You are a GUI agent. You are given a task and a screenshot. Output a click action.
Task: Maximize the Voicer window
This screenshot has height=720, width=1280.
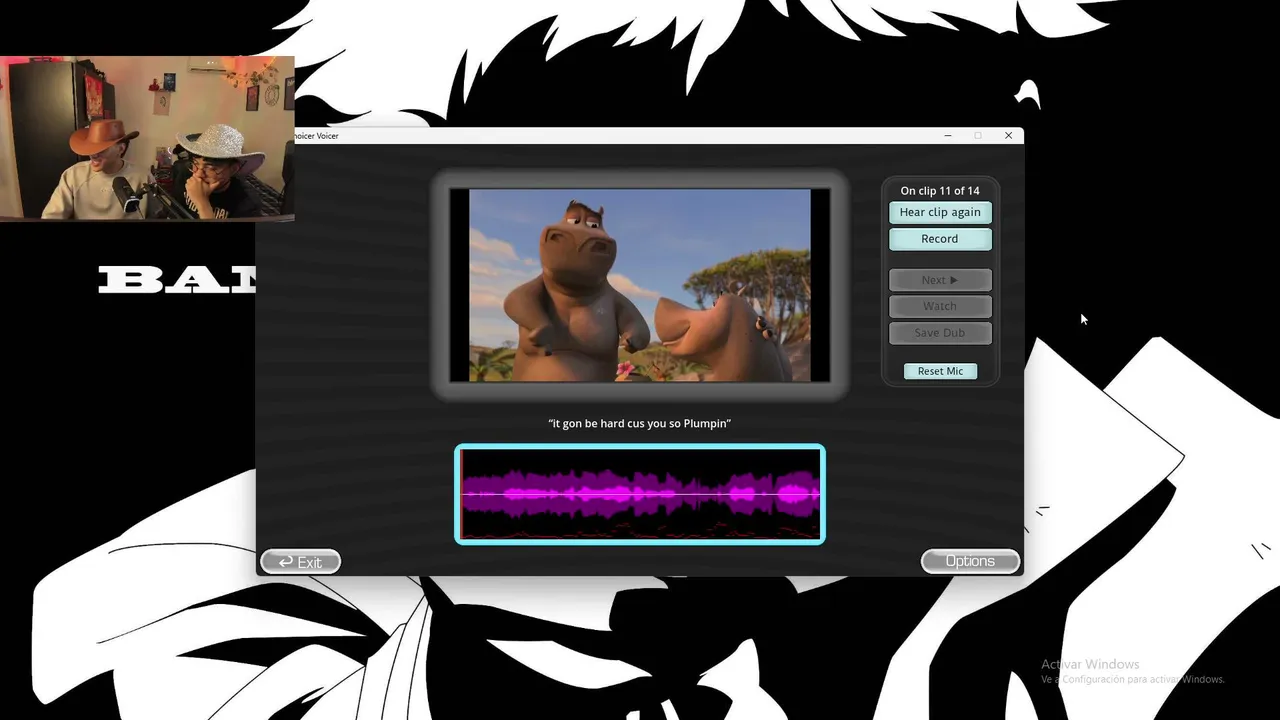point(978,135)
